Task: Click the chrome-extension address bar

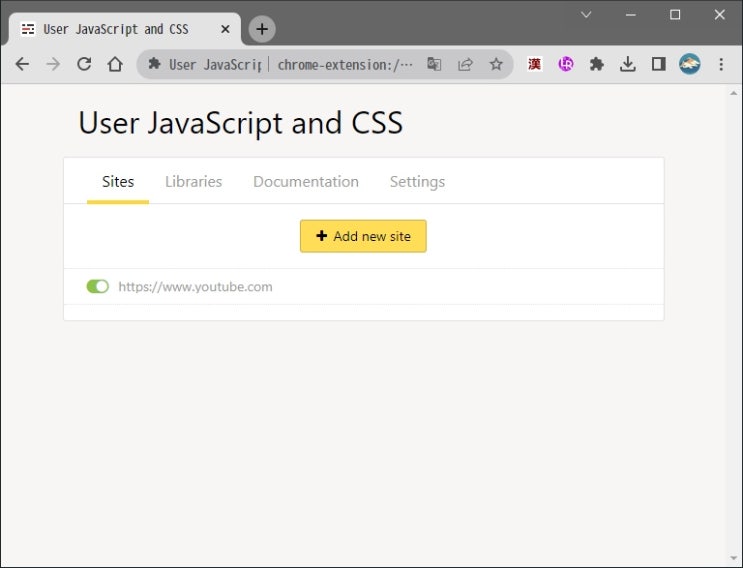Action: pos(345,64)
